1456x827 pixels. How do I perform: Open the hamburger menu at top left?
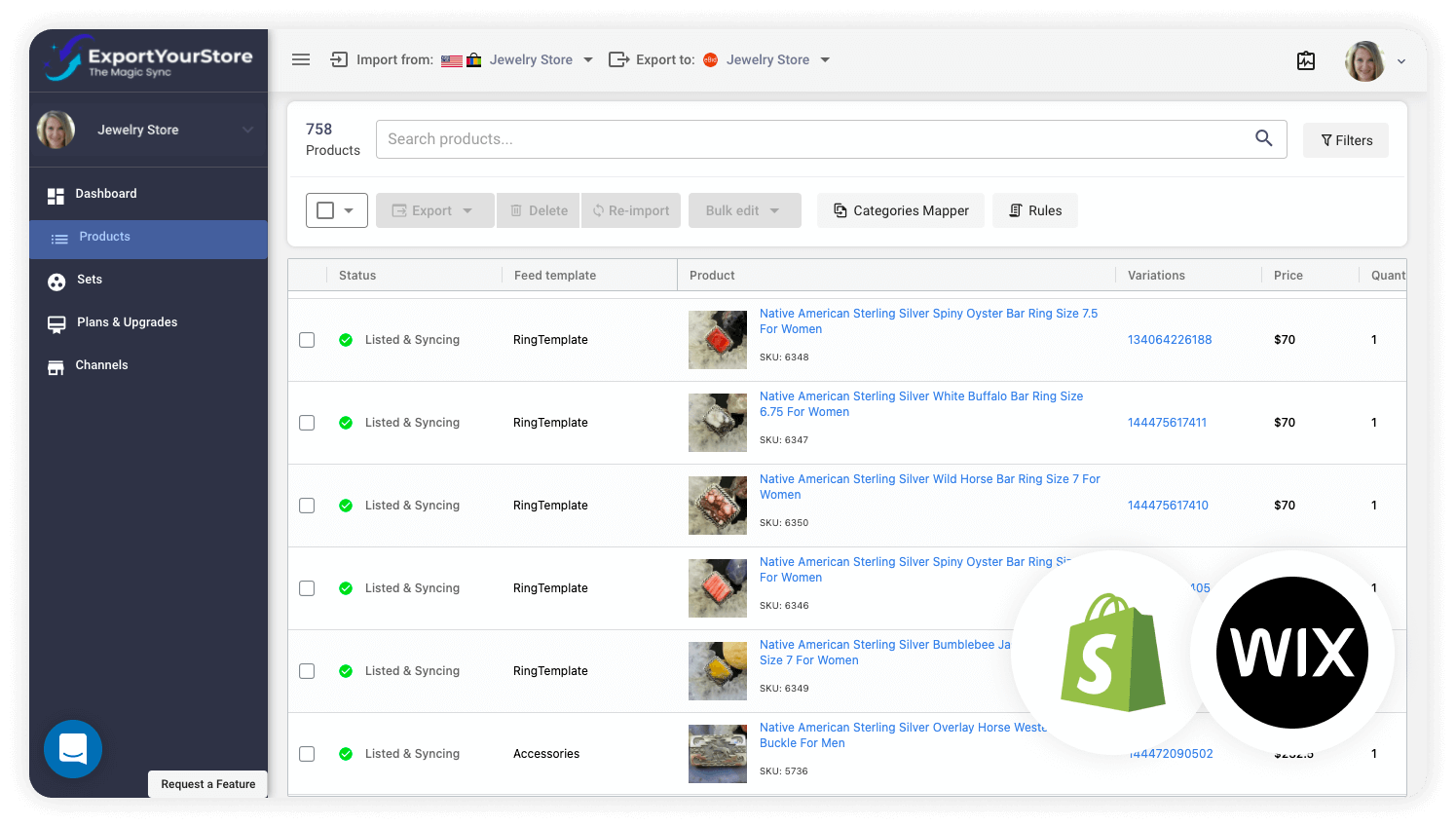[x=301, y=59]
